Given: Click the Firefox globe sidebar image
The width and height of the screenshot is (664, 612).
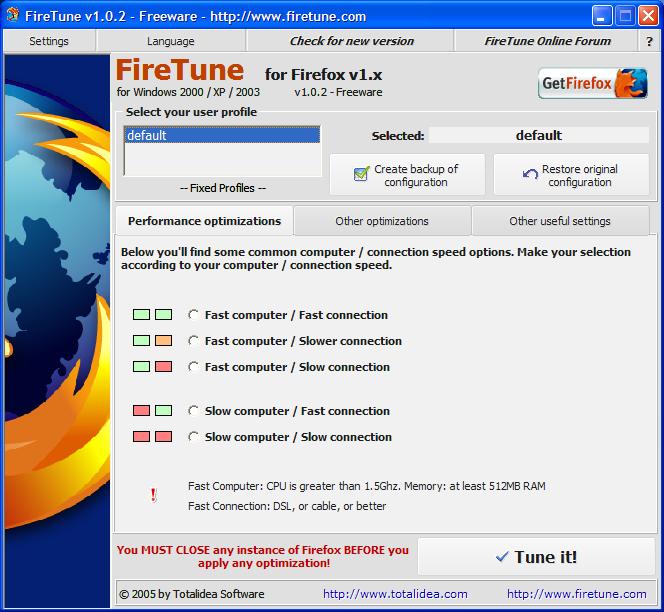Looking at the screenshot, I should 57,330.
